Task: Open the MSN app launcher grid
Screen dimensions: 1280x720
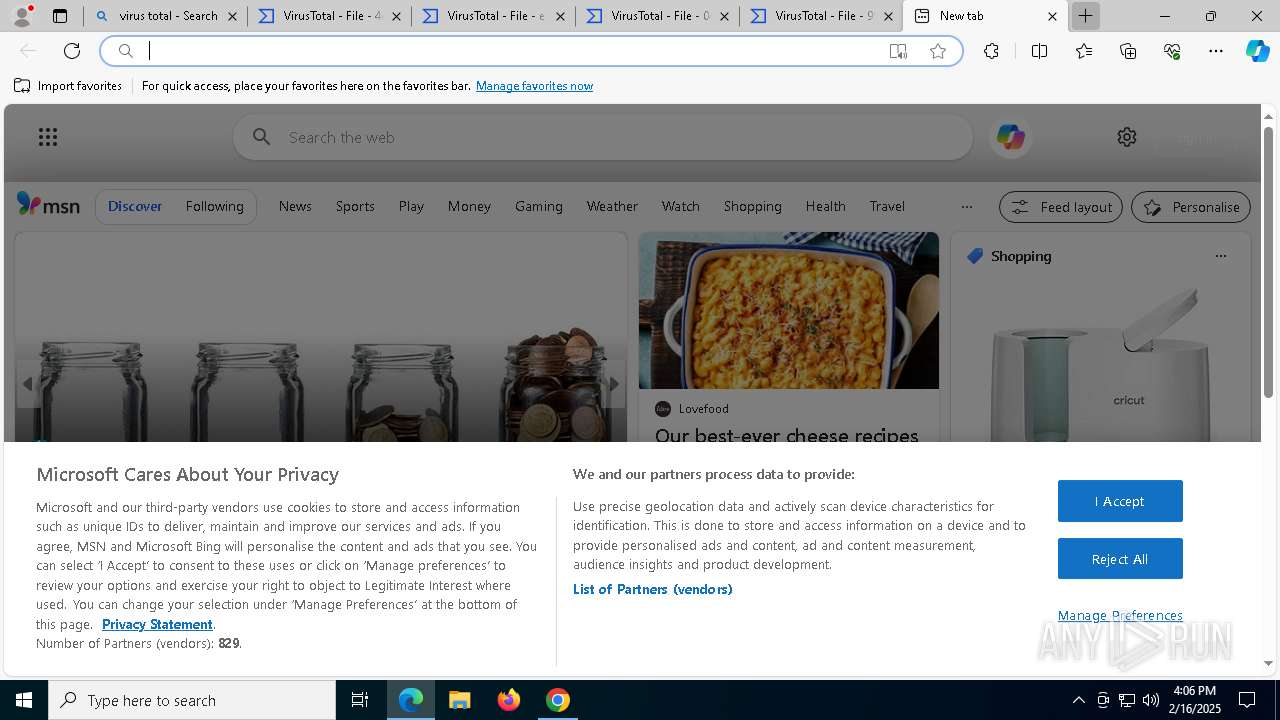Action: coord(48,137)
